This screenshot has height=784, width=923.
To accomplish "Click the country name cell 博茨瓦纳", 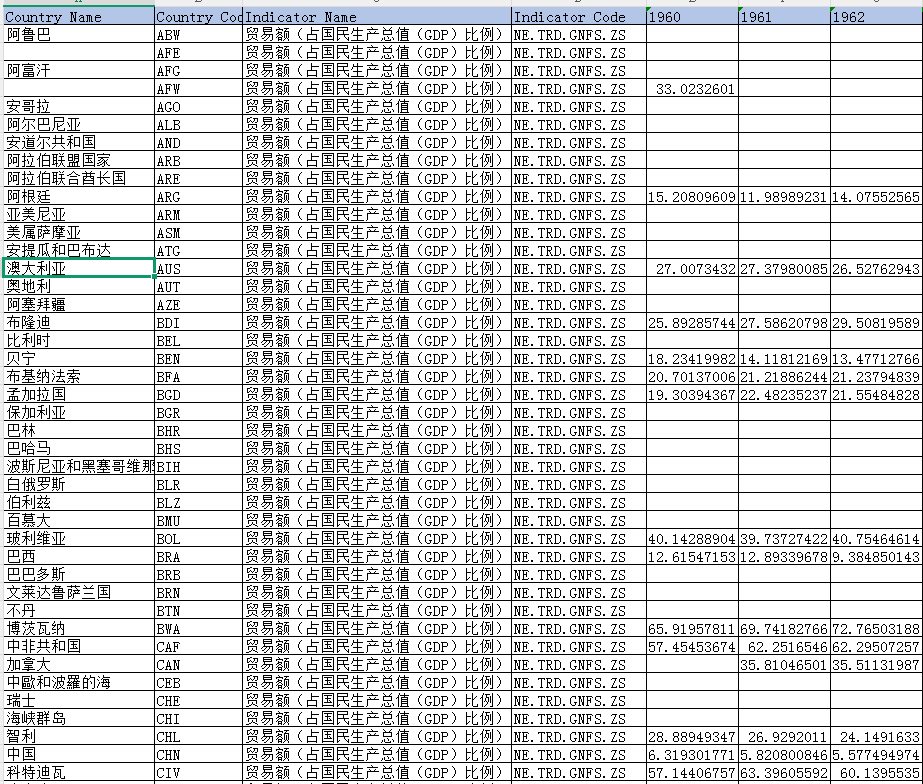I will [x=78, y=629].
